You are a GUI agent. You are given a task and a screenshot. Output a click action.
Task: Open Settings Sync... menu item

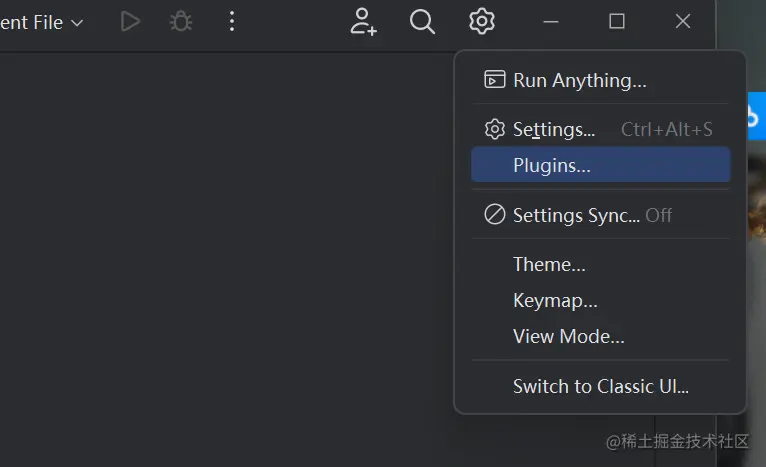(576, 215)
